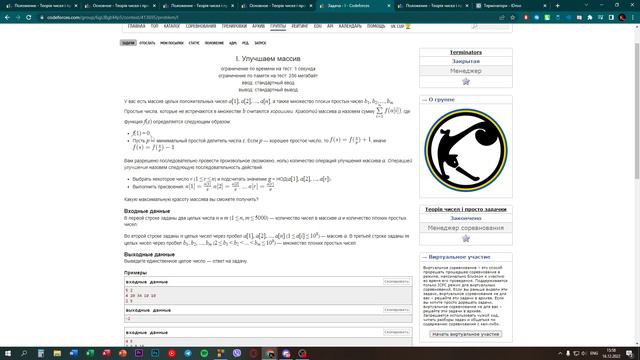Click the page vertical scrollbar
640x360 pixels.
click(x=637, y=110)
